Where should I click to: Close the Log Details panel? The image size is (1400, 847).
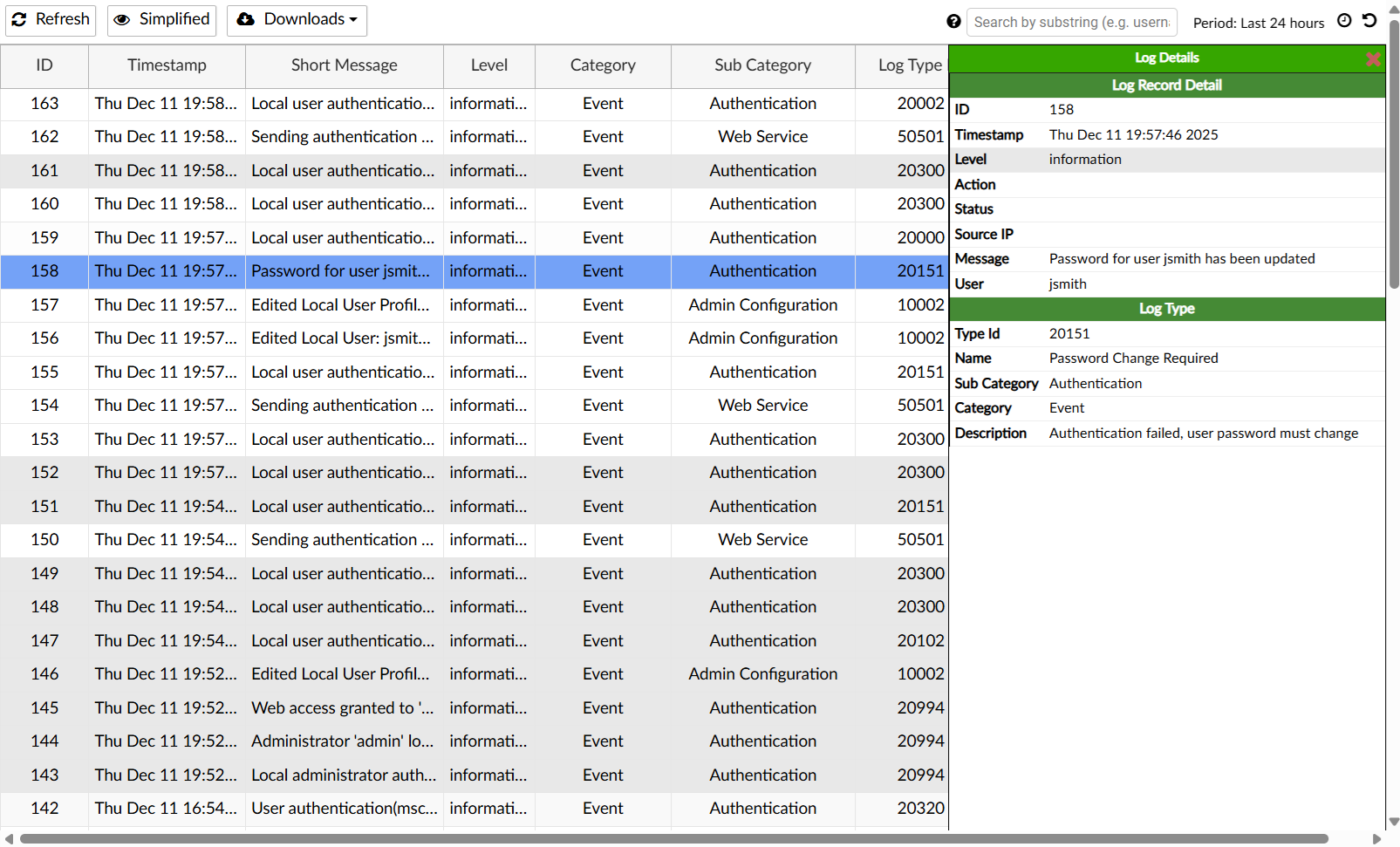[x=1373, y=58]
